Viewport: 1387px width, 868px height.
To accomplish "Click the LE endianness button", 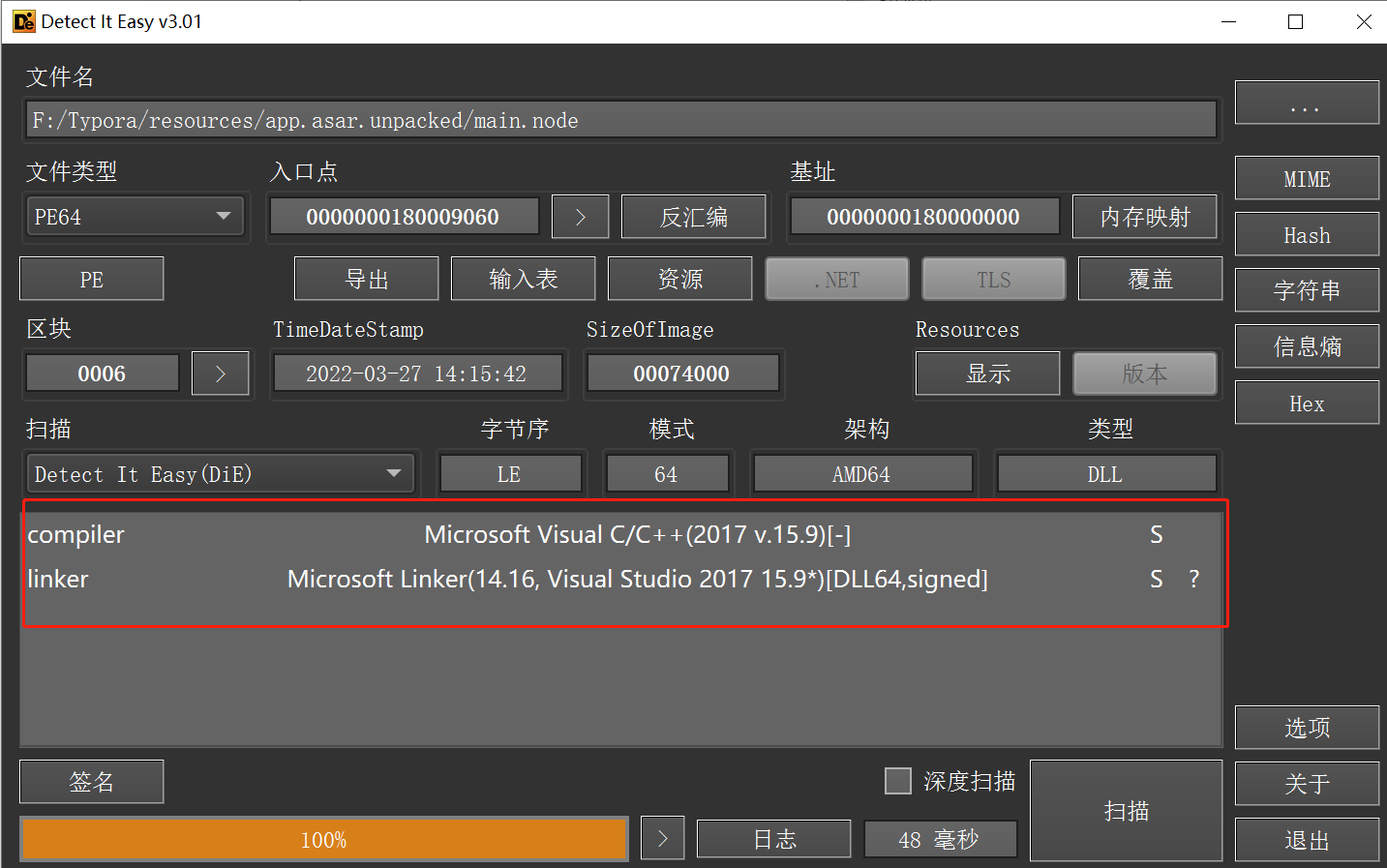I will tap(511, 474).
